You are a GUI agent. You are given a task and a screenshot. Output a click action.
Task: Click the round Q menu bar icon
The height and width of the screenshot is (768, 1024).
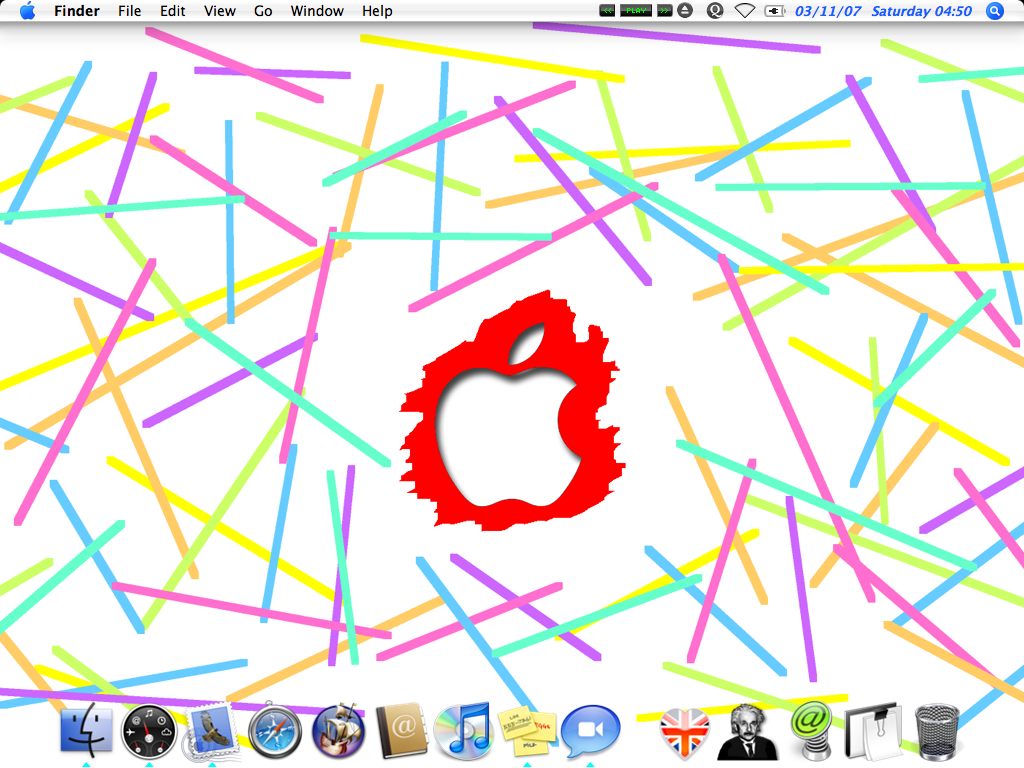click(x=715, y=10)
